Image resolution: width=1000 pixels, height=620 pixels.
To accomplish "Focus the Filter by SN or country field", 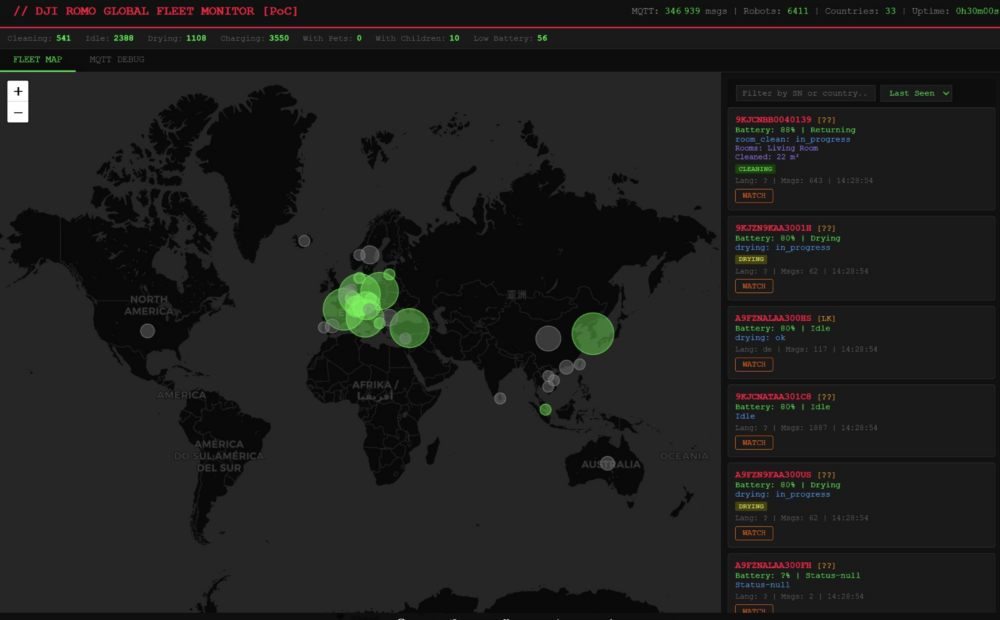I will 805,93.
